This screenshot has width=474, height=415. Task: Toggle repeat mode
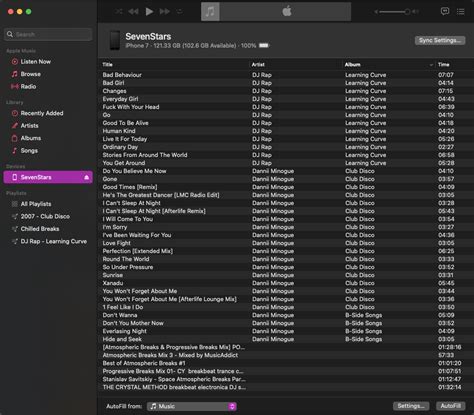coord(180,12)
